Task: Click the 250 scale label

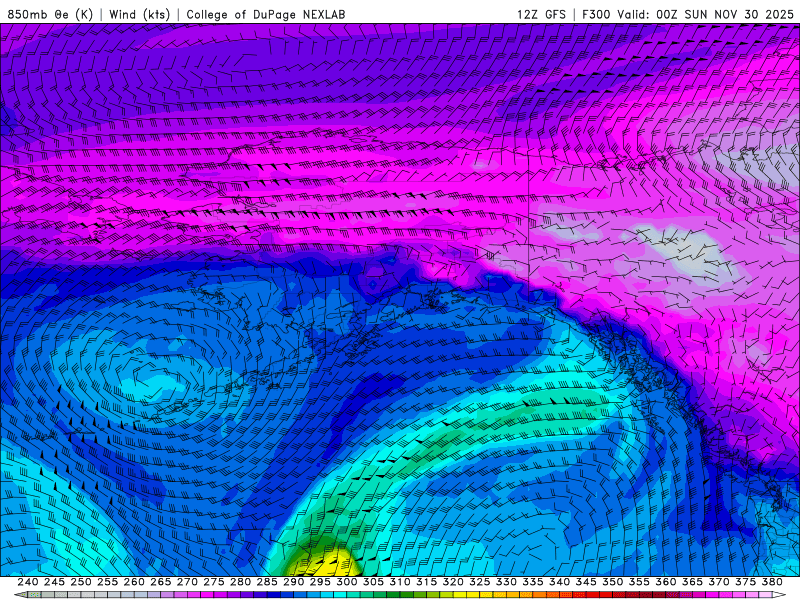Action: coord(81,582)
